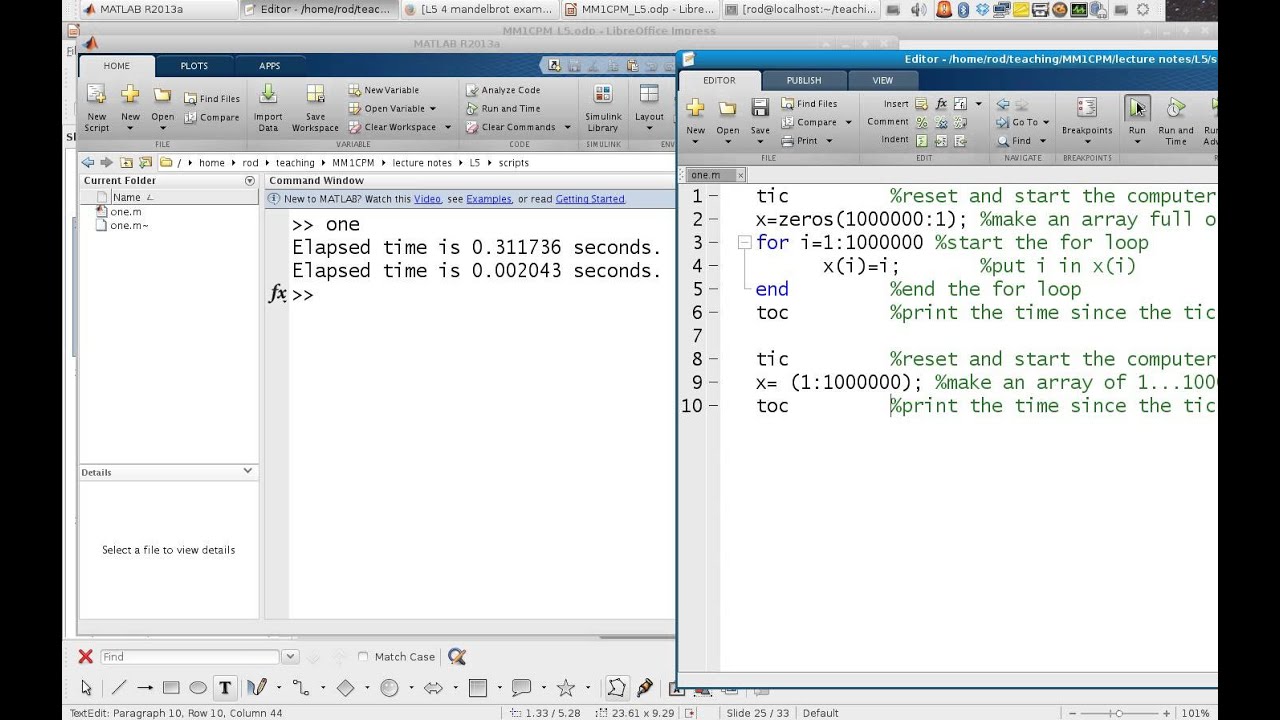Collapse the Details panel
Screen dimensions: 1280x720
(248, 471)
